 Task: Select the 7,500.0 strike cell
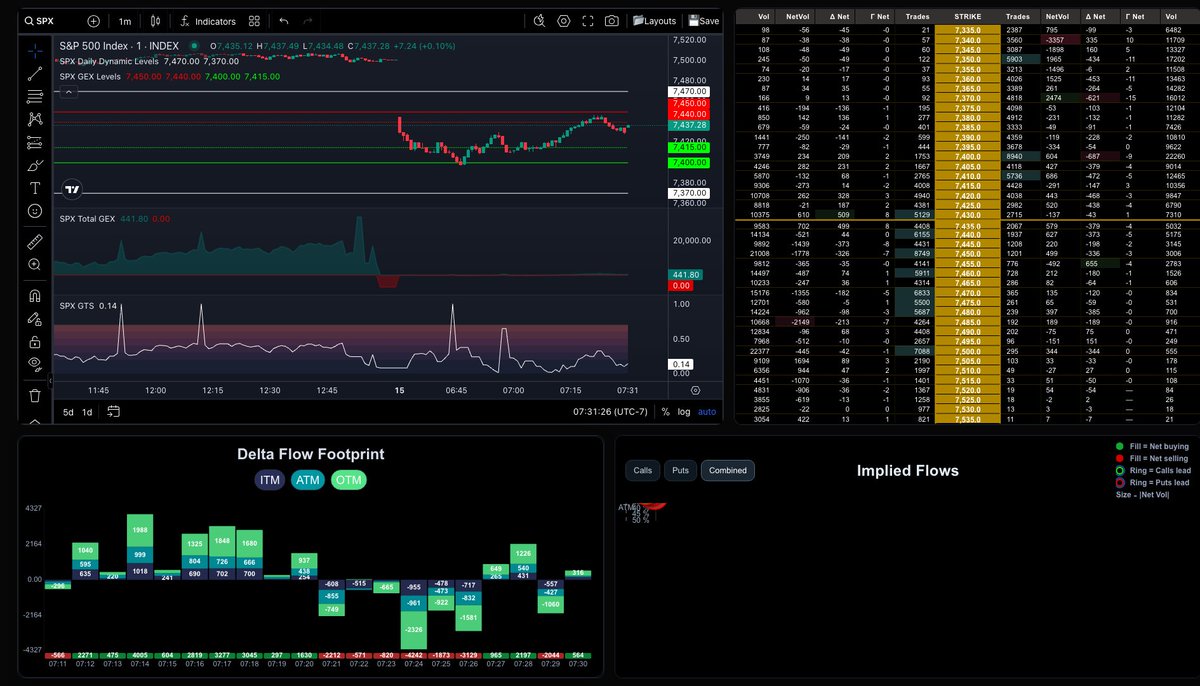click(968, 351)
